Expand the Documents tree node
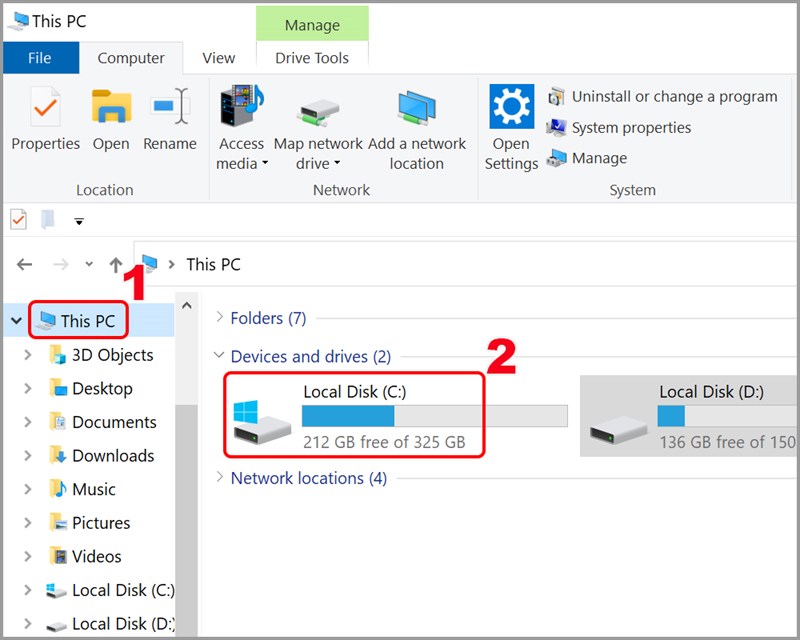 (x=28, y=422)
